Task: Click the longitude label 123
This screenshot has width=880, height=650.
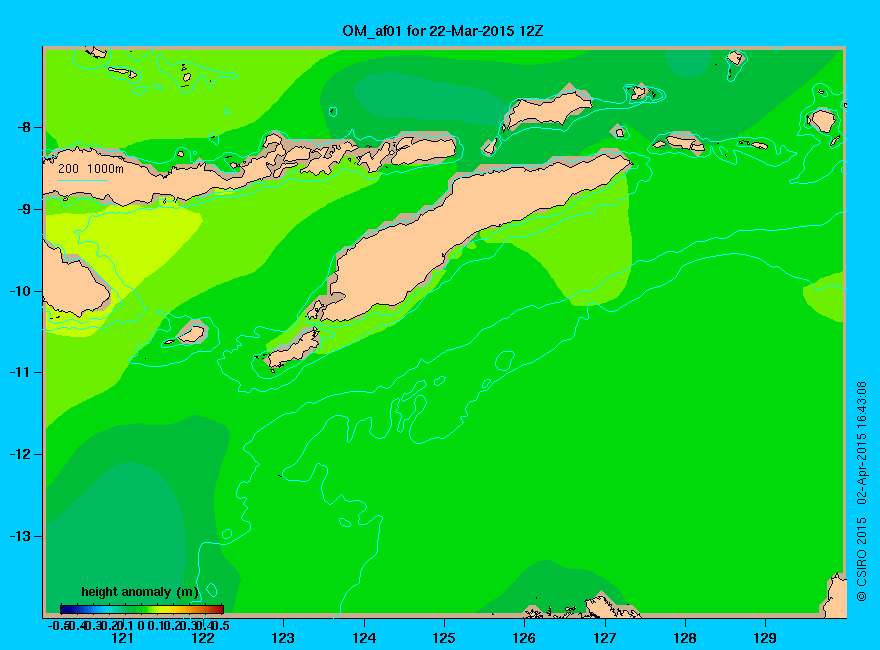Action: click(x=283, y=638)
